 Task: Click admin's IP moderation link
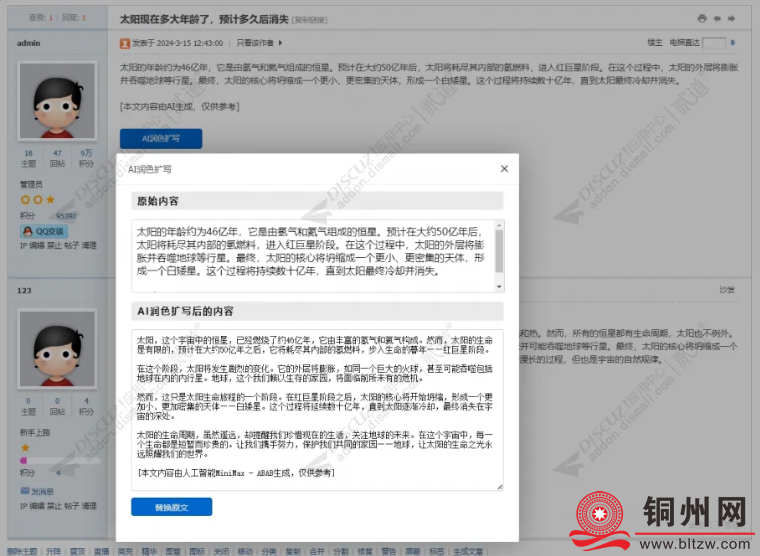point(23,246)
